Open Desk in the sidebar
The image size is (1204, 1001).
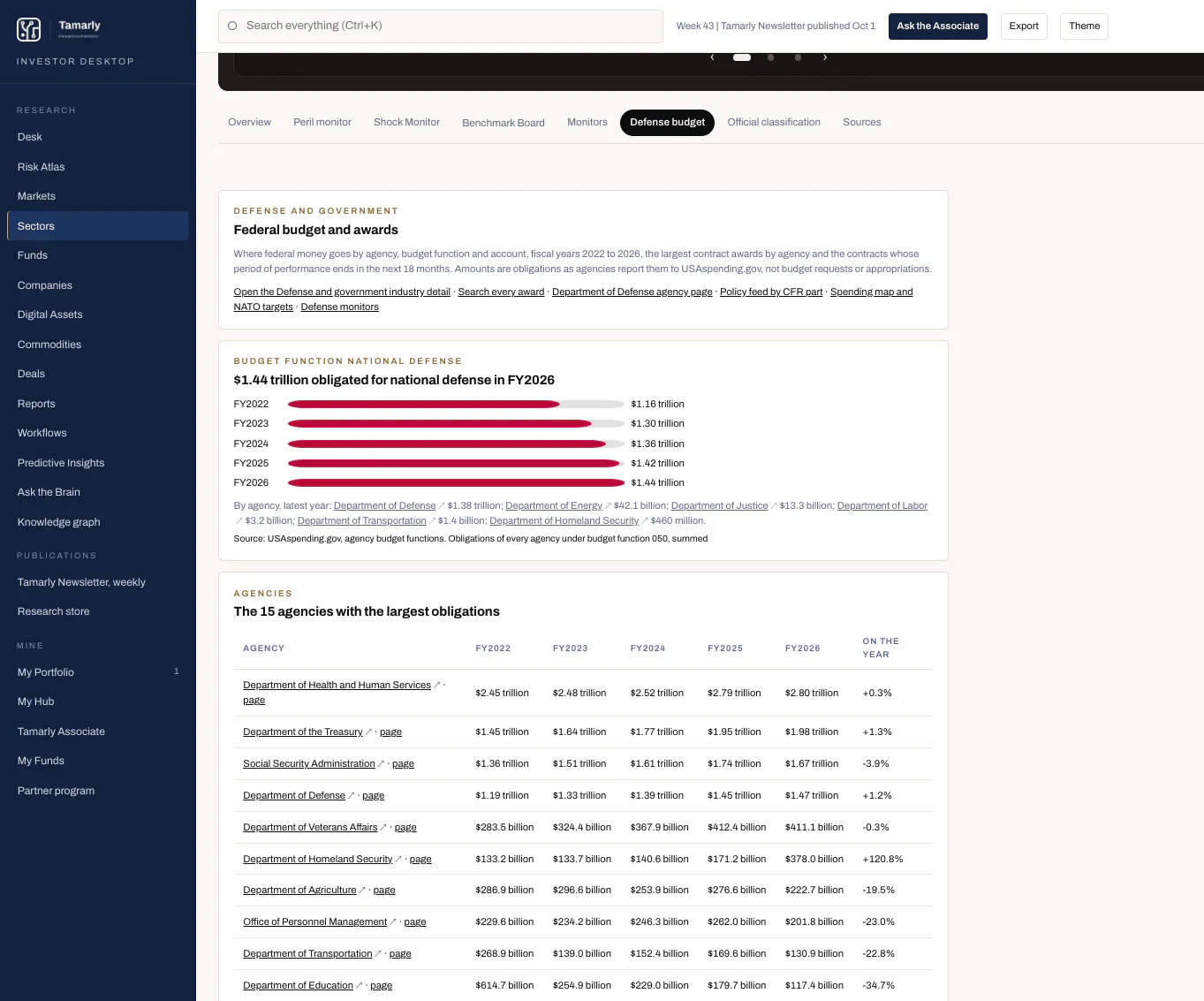point(98,137)
